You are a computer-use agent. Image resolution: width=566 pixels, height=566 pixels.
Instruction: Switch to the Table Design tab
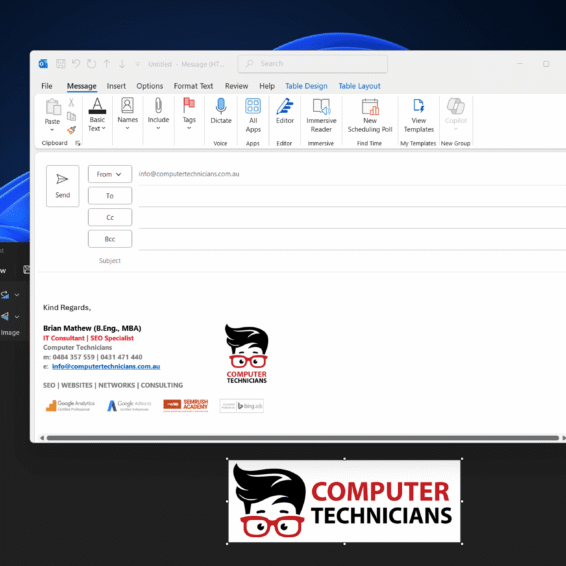click(x=306, y=86)
